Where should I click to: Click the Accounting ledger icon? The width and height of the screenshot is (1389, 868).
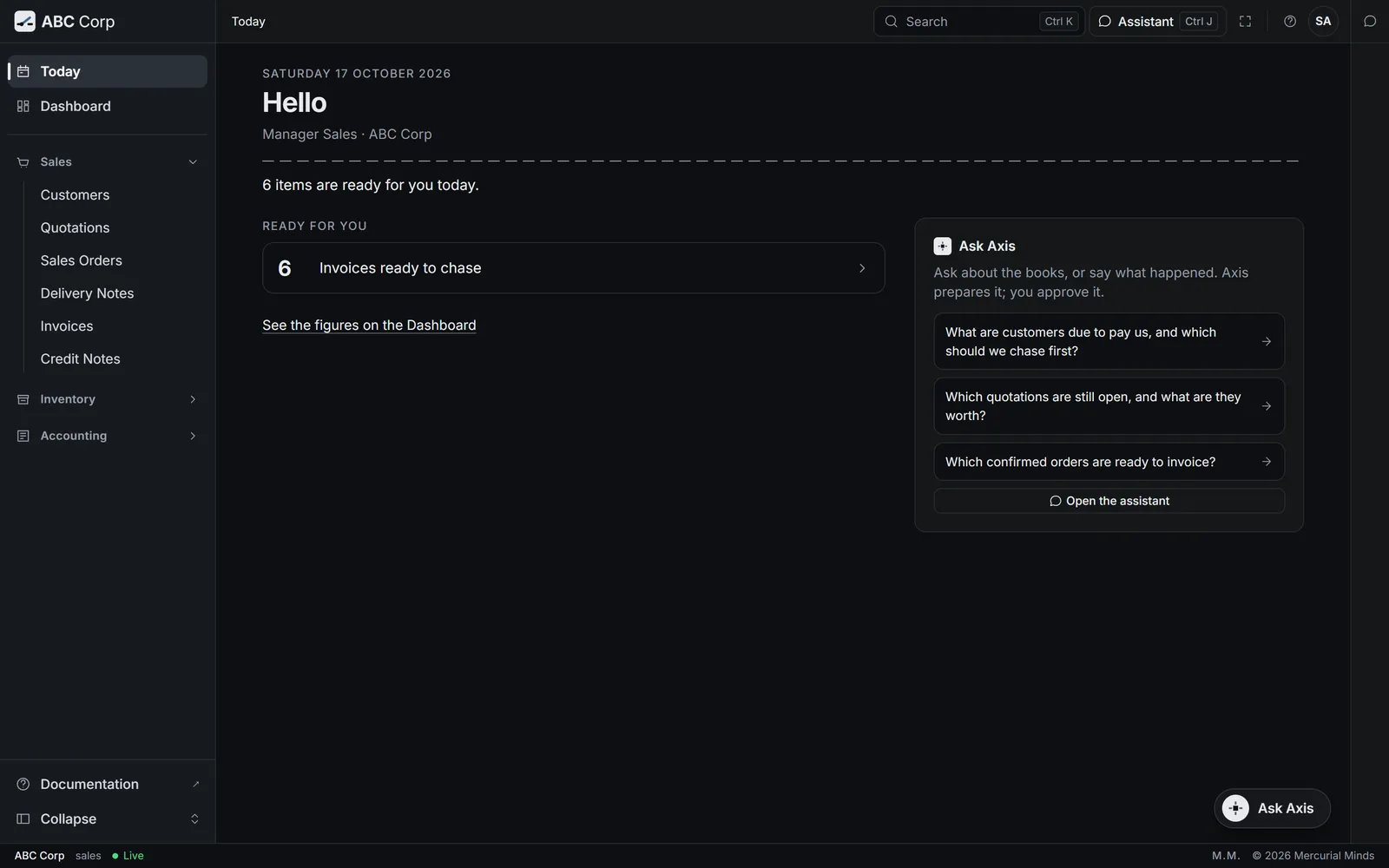(23, 436)
